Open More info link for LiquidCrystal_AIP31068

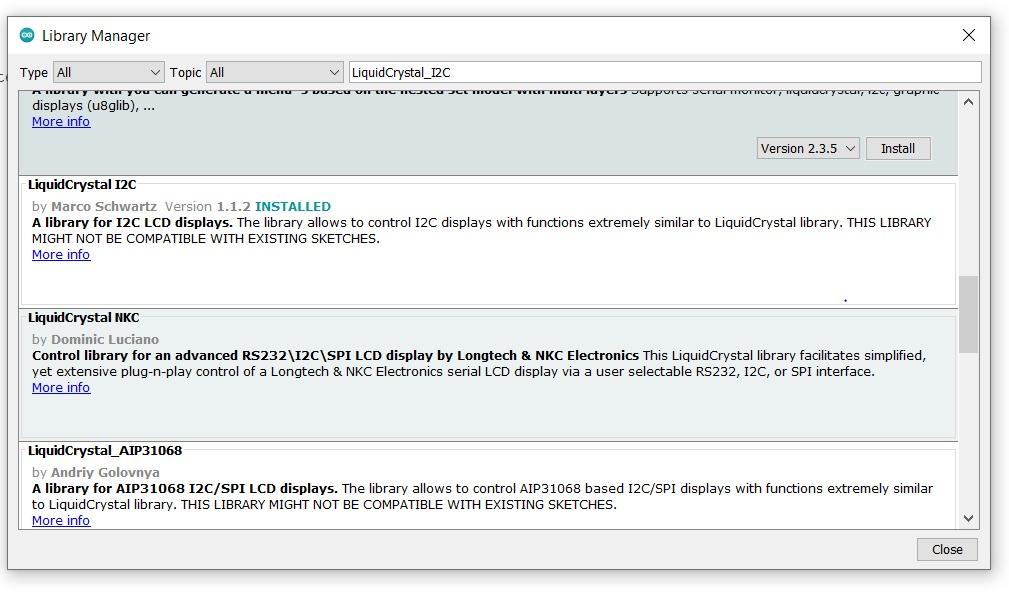click(61, 521)
